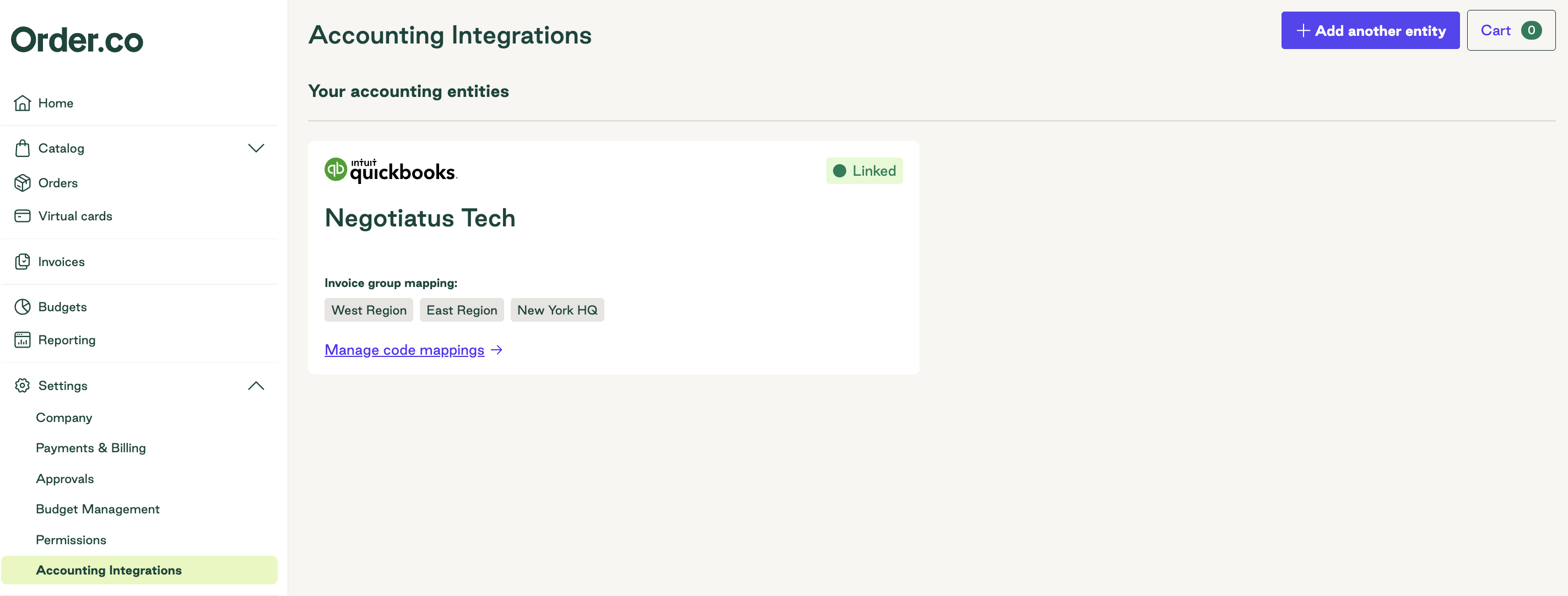This screenshot has height=596, width=1568.
Task: Open the Company settings page
Action: pos(64,418)
